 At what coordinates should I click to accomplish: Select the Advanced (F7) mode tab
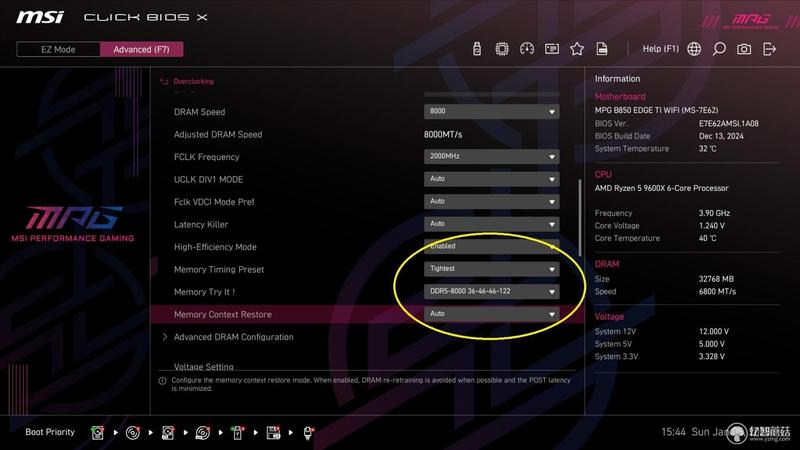coord(141,49)
